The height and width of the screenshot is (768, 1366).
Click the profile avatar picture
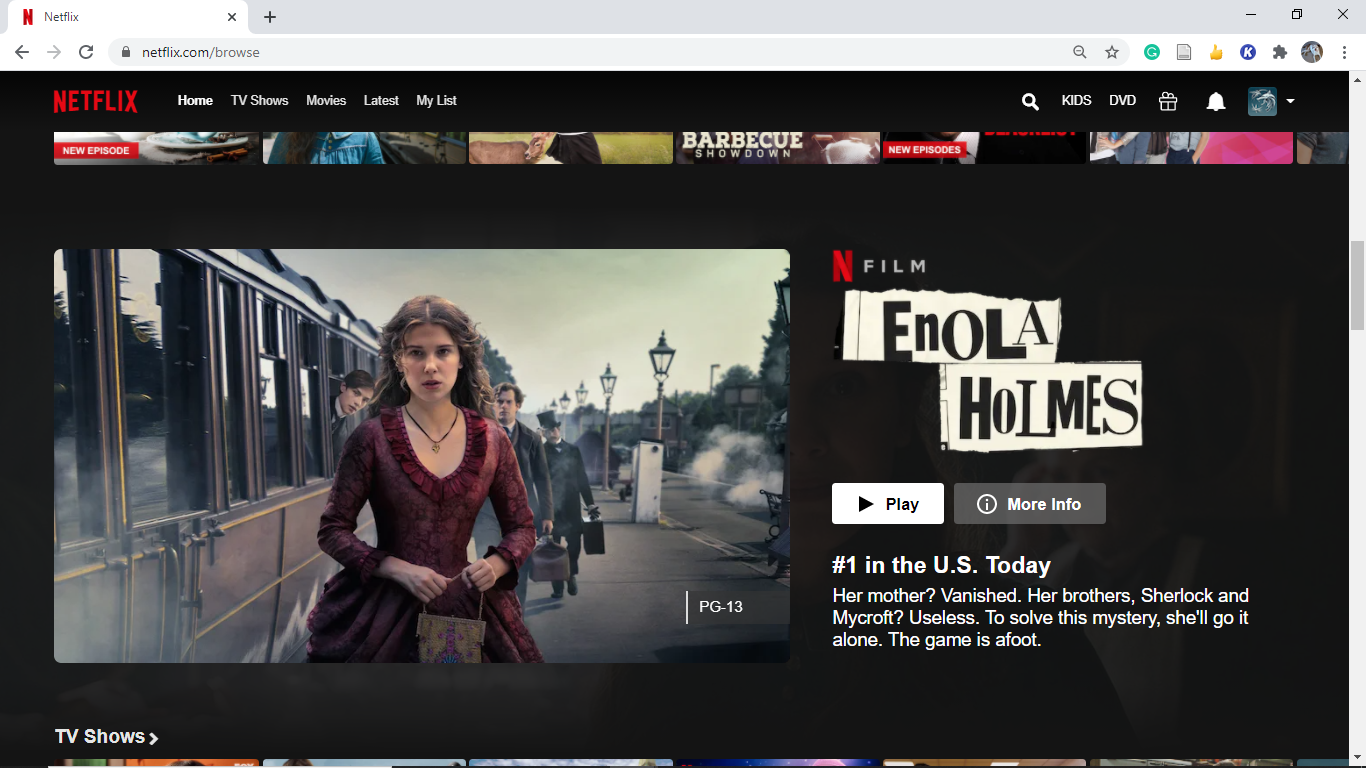pos(1262,101)
